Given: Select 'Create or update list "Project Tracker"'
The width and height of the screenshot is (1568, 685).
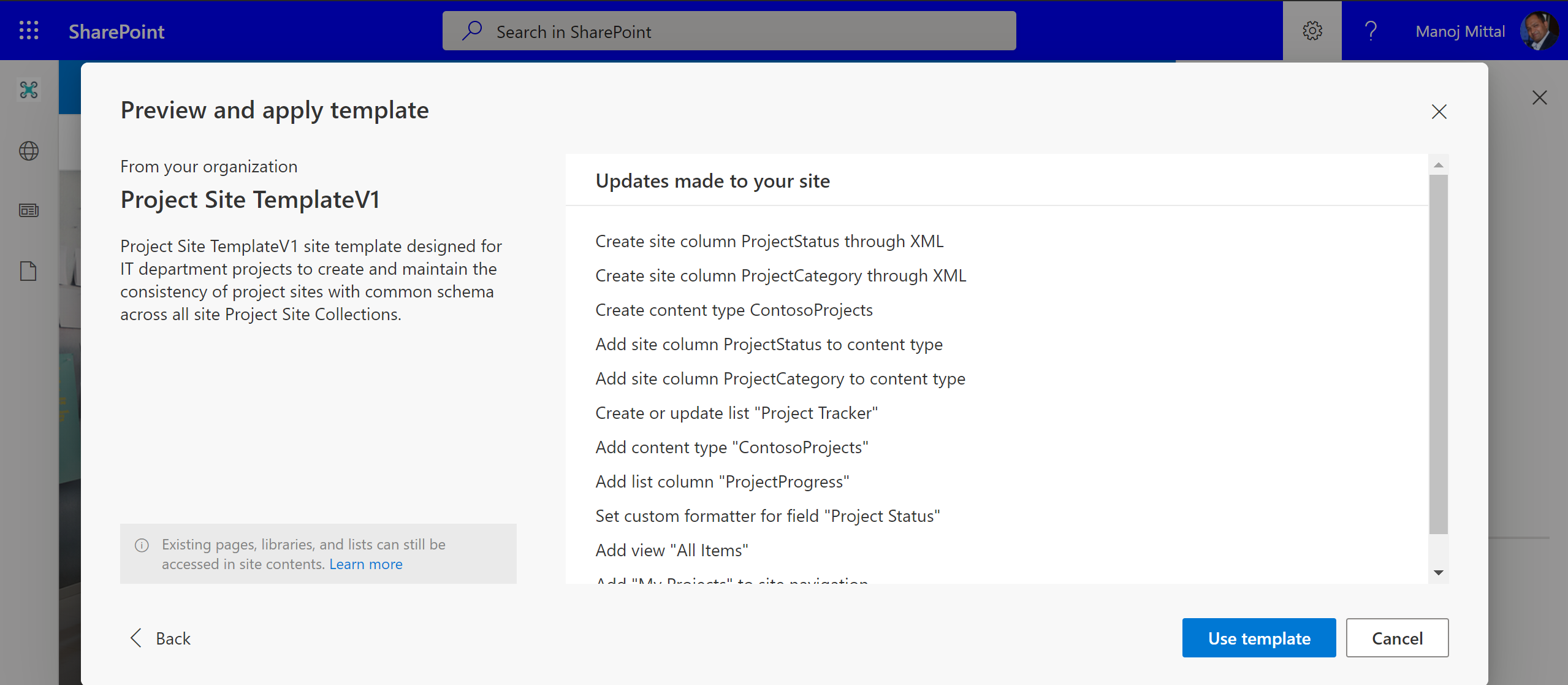Looking at the screenshot, I should (737, 413).
